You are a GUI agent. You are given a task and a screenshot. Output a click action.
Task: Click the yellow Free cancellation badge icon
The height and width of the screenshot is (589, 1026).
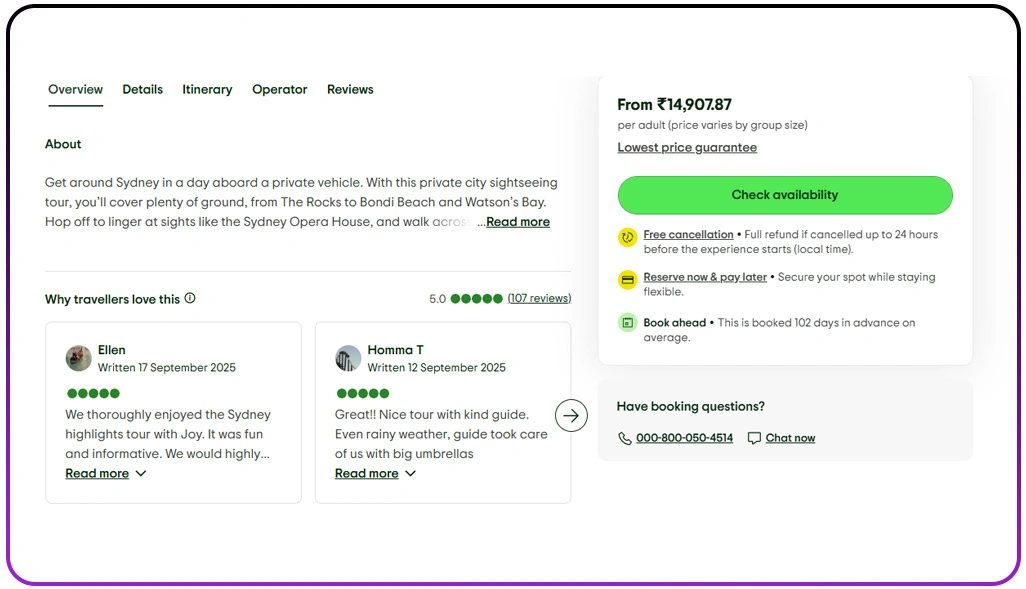point(628,236)
